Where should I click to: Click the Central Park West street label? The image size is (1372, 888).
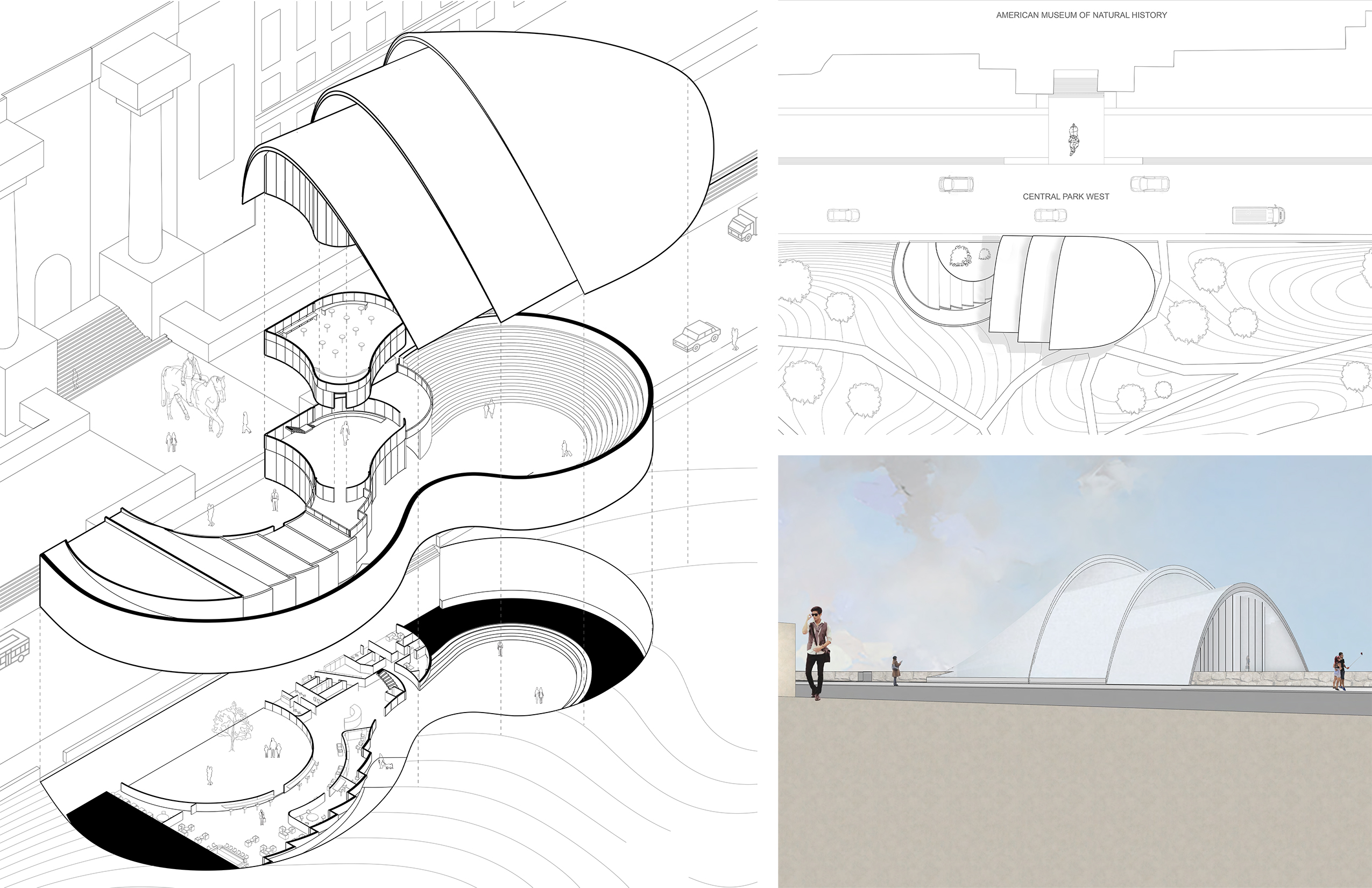click(1066, 196)
